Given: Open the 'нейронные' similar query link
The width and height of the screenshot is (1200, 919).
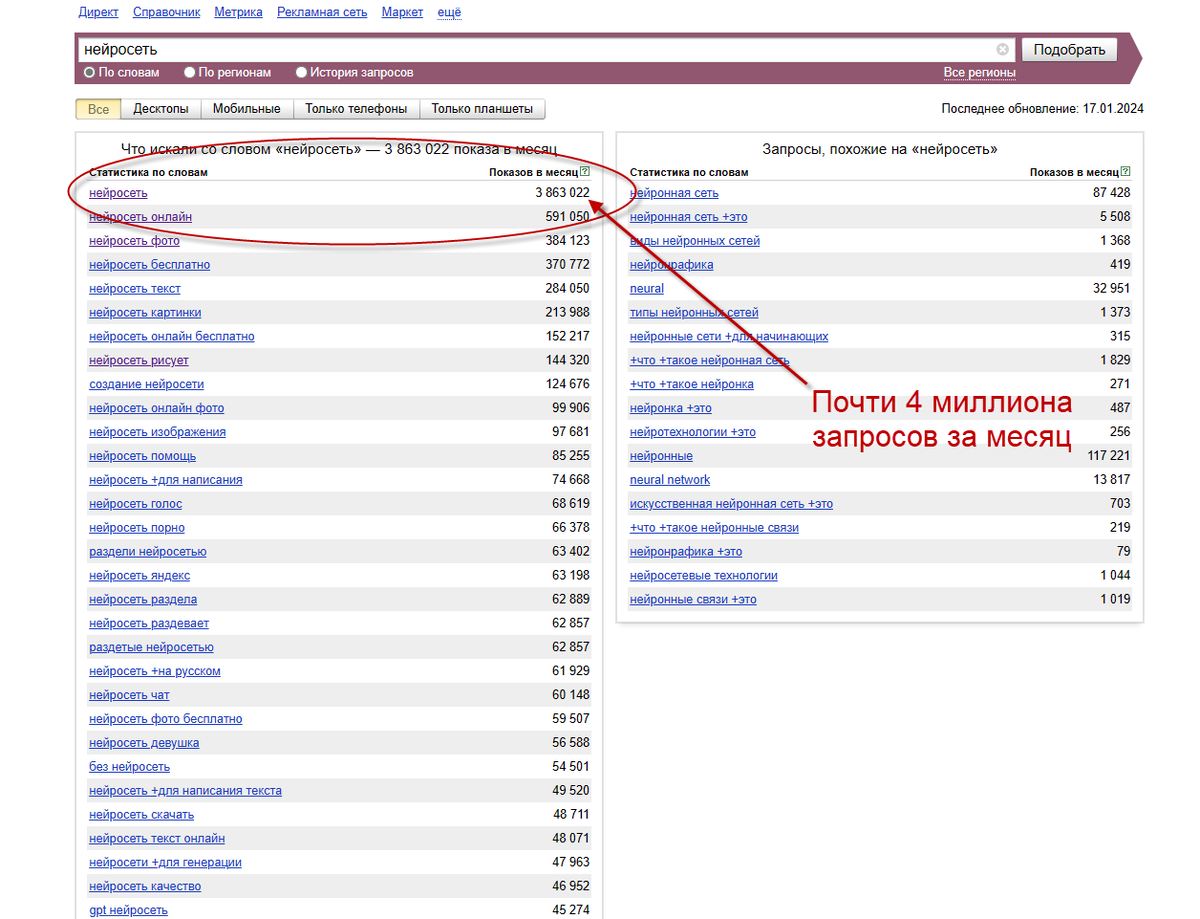Looking at the screenshot, I should (x=661, y=456).
